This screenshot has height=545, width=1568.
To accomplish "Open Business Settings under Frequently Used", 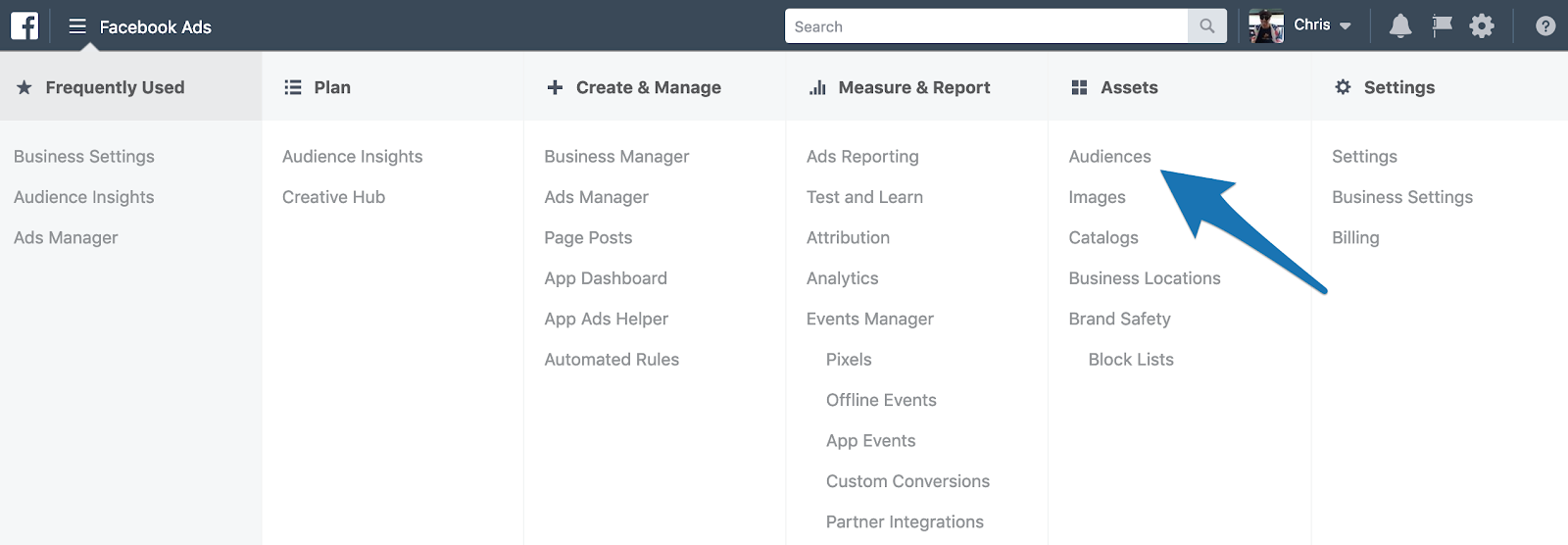I will (84, 157).
